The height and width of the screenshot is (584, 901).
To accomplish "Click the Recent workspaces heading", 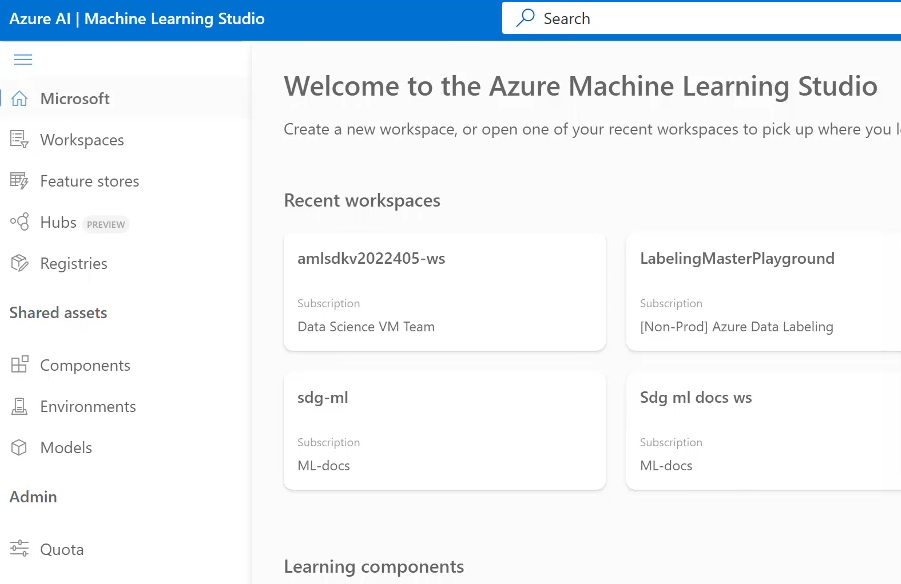I will point(362,200).
